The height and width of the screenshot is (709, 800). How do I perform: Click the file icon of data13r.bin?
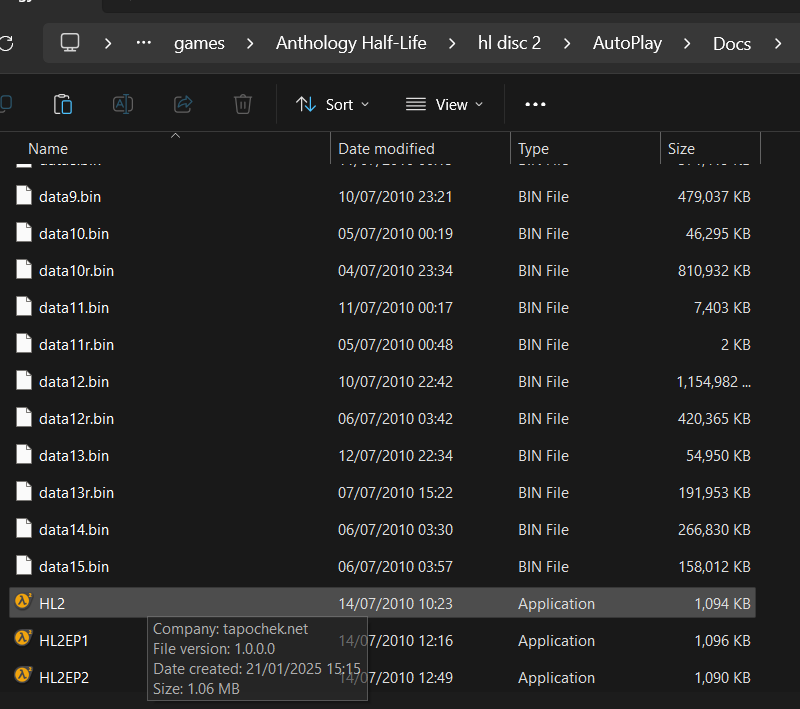[x=23, y=492]
